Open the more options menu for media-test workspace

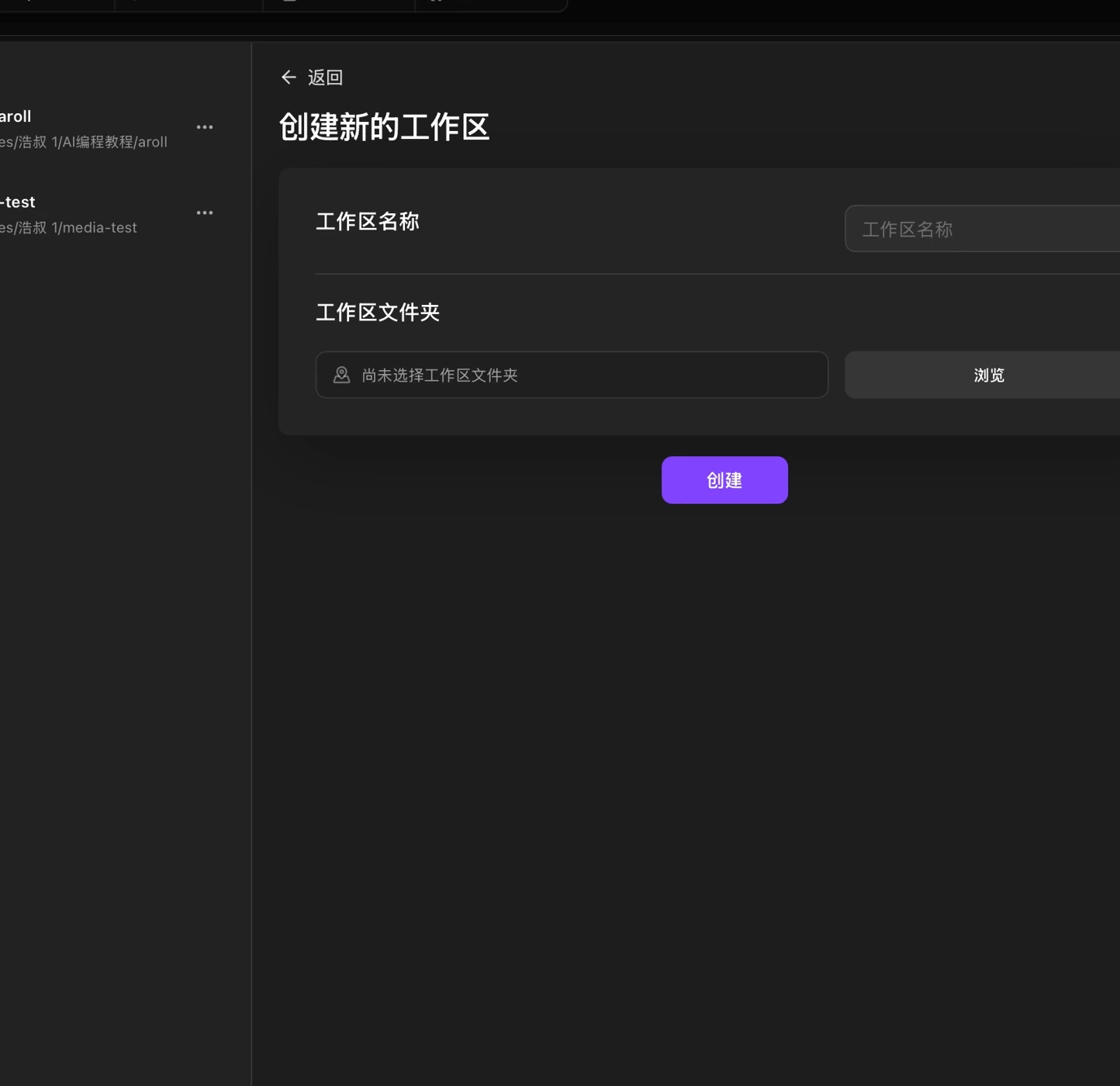point(205,213)
